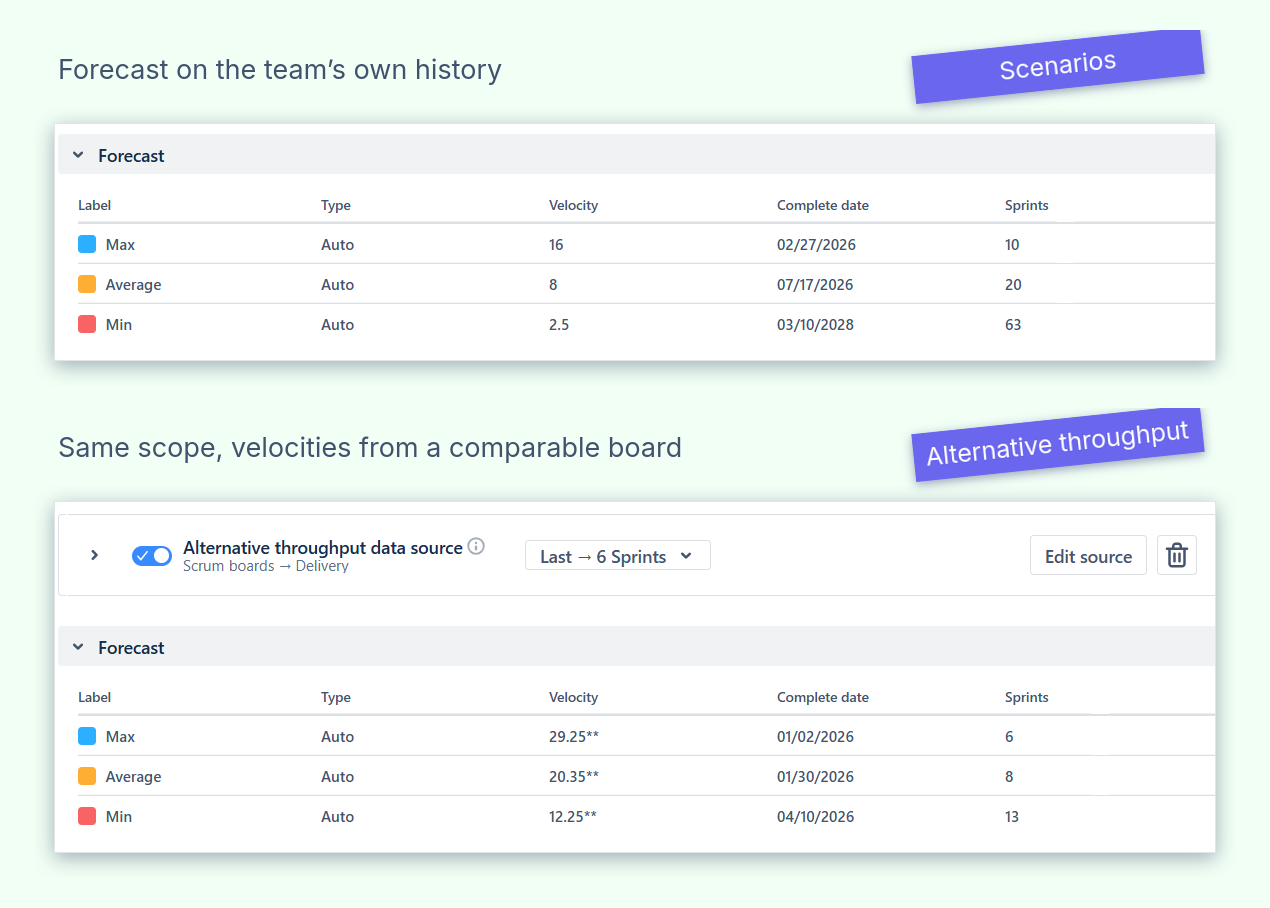Click sprints count 13
Image resolution: width=1270 pixels, height=908 pixels.
1012,816
